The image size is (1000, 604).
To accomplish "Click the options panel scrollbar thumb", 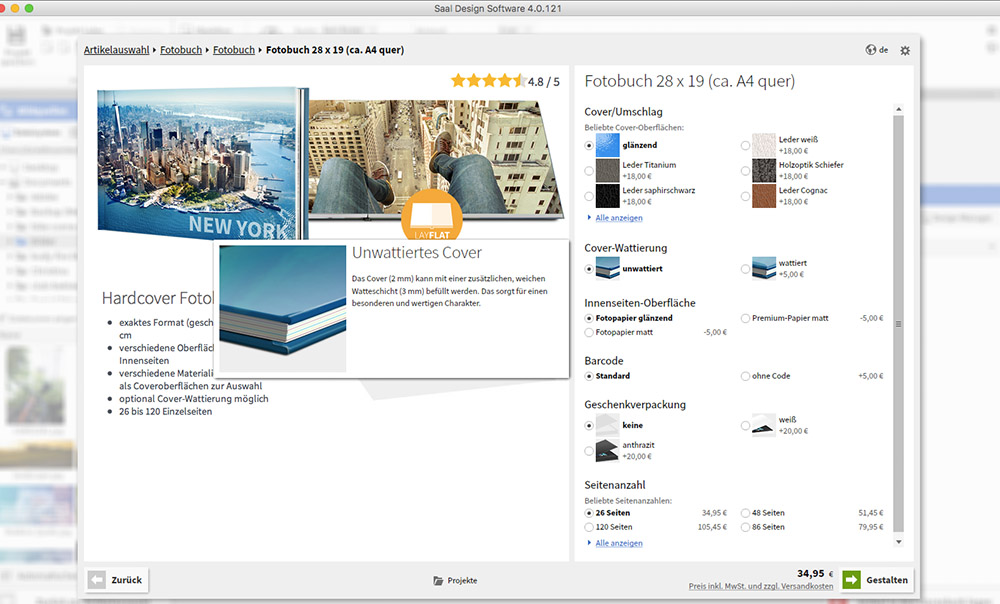I will (x=899, y=323).
